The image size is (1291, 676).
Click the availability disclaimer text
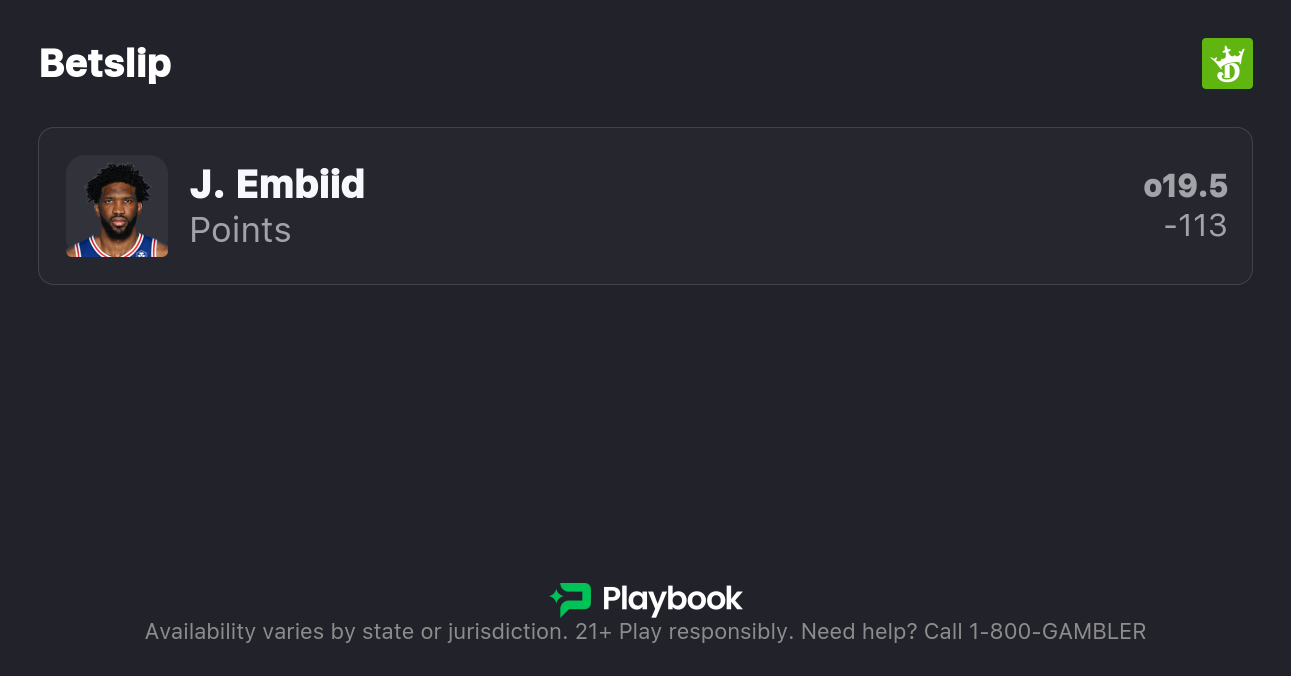355,631
